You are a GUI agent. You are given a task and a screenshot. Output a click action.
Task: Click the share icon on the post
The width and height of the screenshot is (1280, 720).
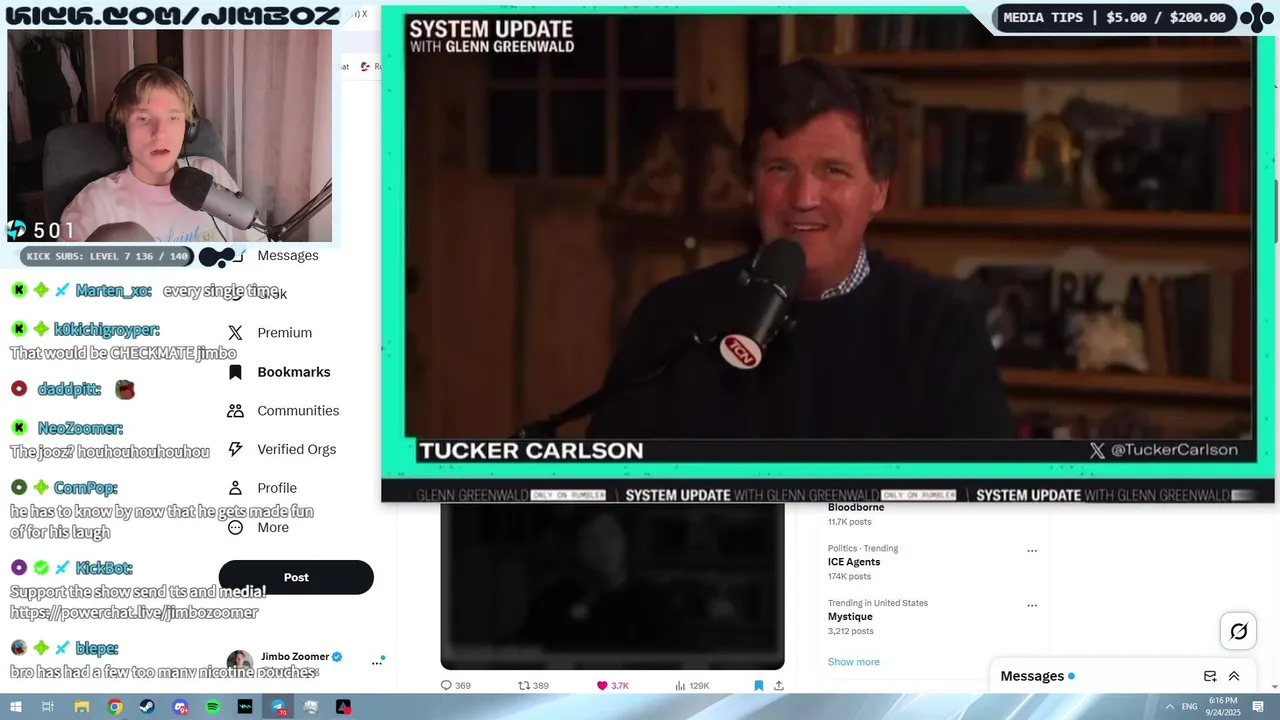778,686
